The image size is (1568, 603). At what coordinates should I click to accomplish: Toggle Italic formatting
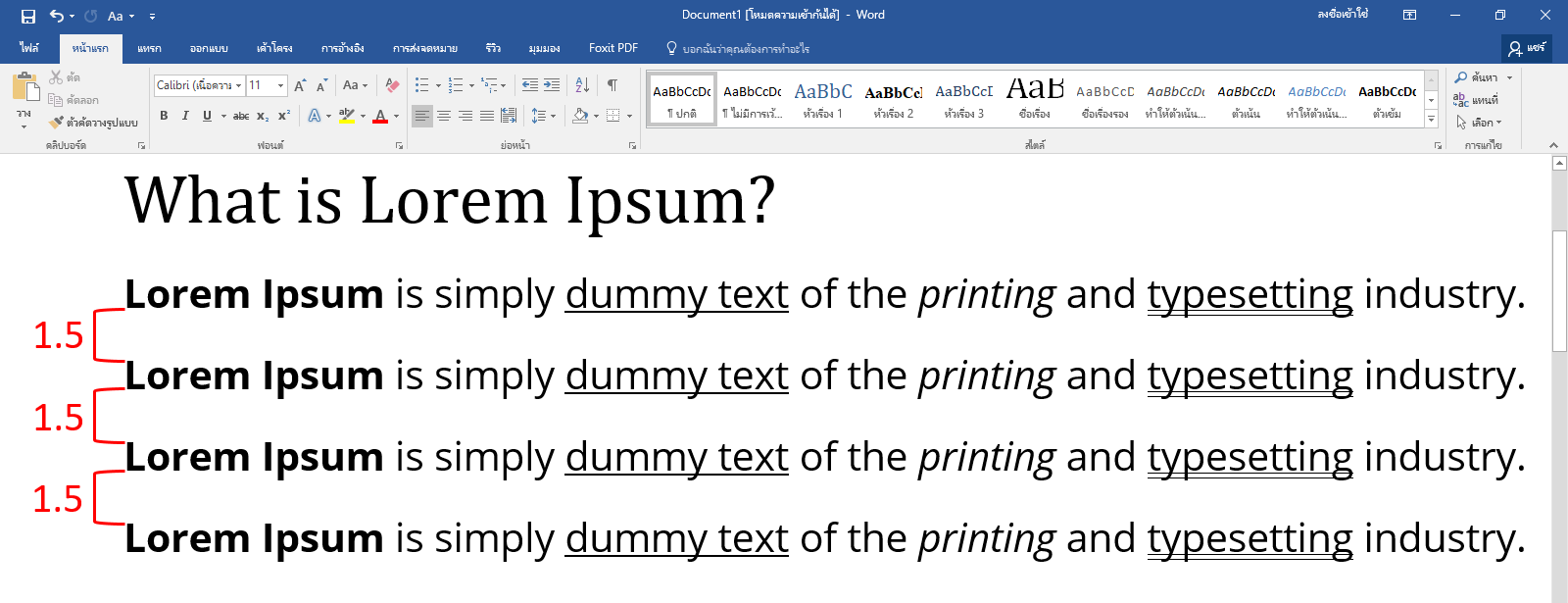(x=185, y=116)
